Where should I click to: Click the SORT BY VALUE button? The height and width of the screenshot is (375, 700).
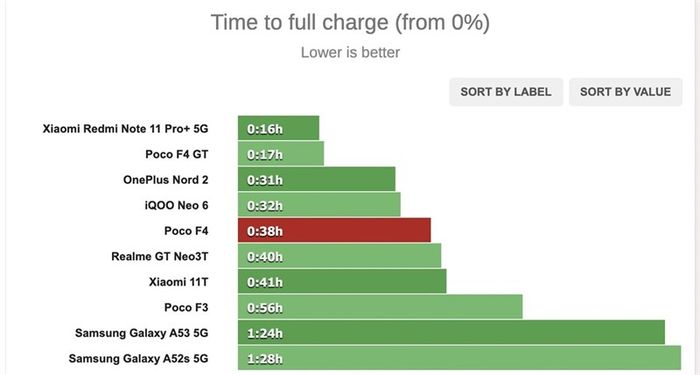click(x=625, y=92)
